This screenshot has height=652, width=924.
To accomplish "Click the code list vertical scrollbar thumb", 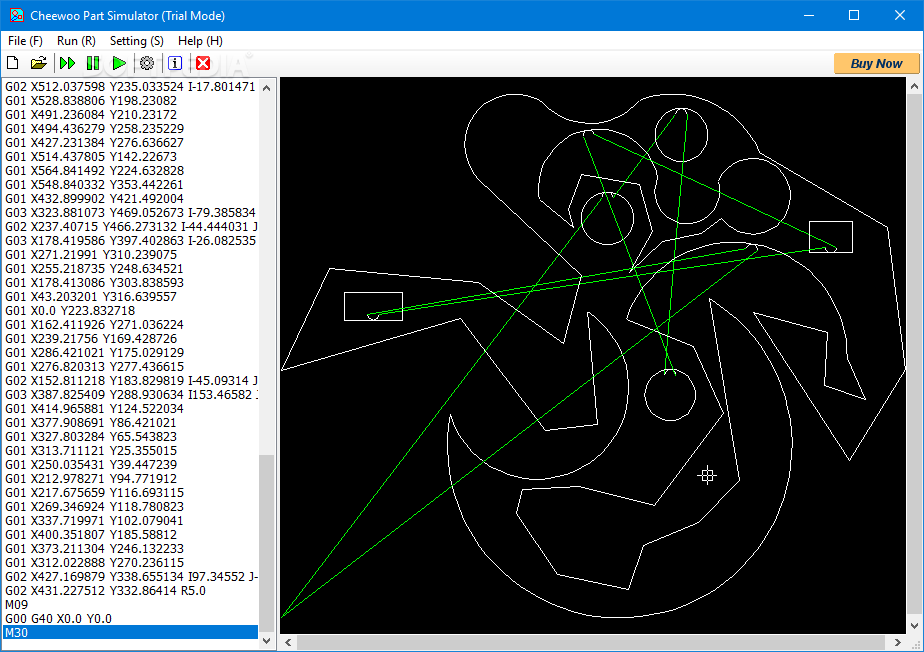I will pos(266,542).
